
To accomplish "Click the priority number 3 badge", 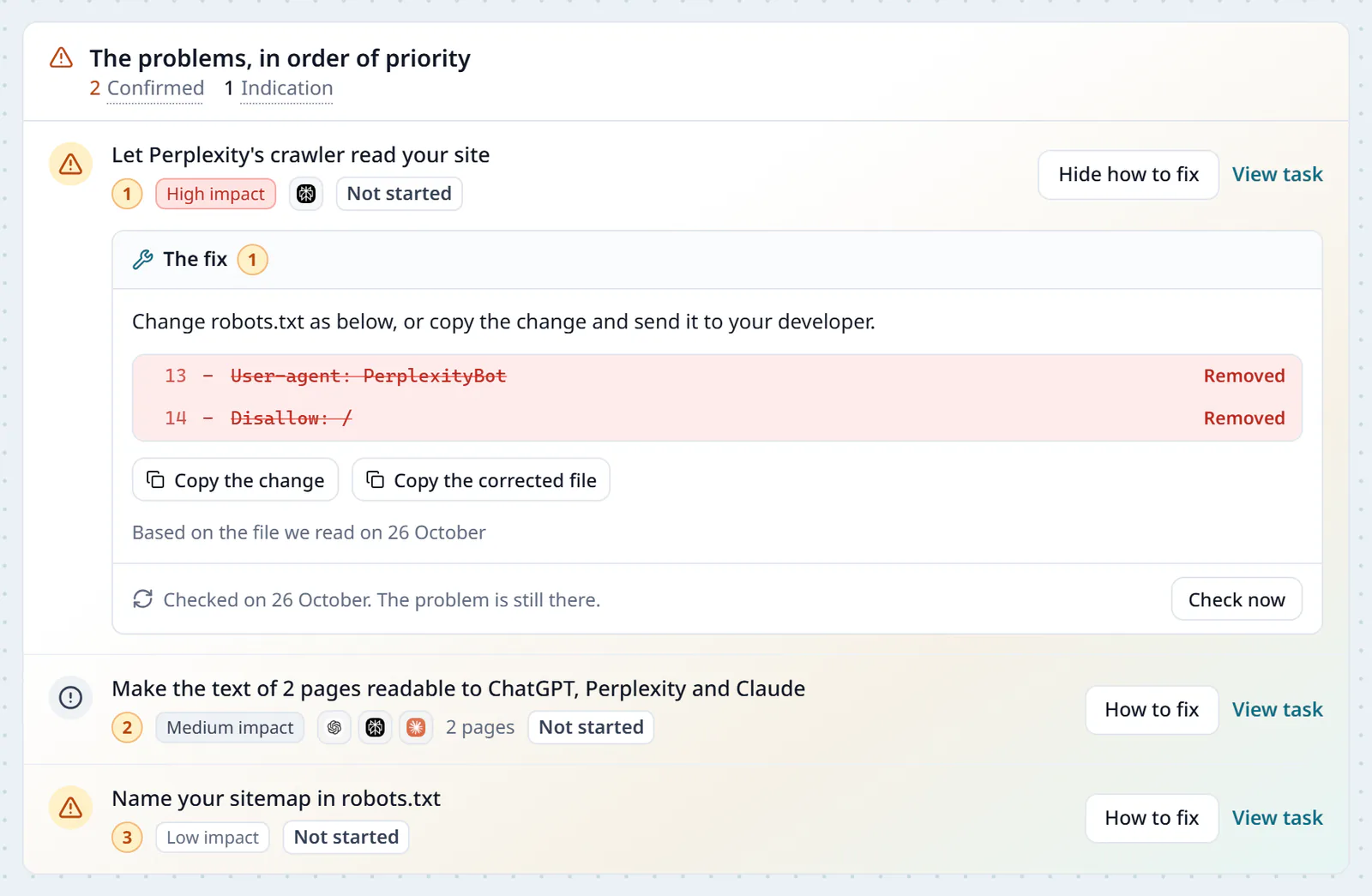I will pyautogui.click(x=127, y=838).
